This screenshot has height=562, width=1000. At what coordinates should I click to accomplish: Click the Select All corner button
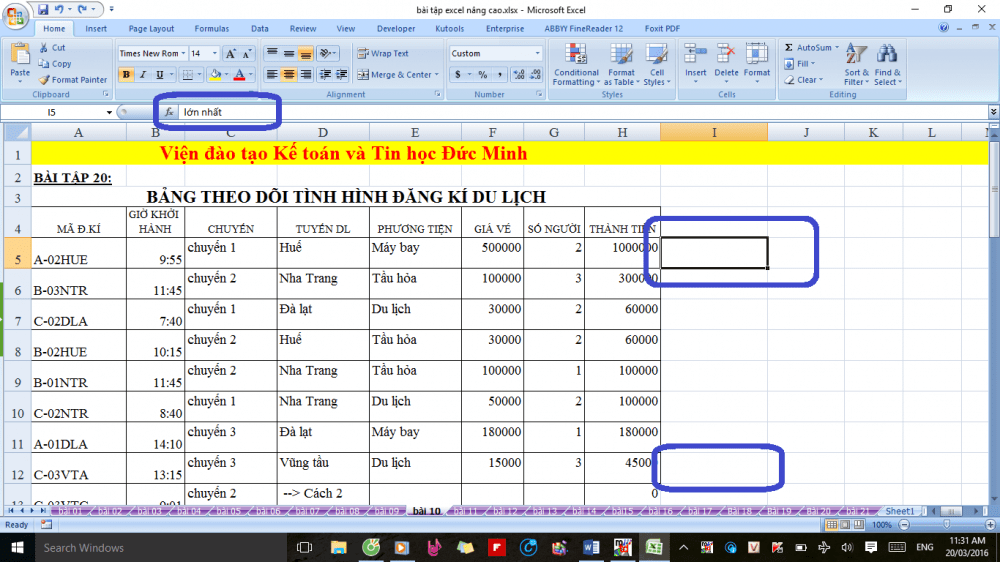click(17, 133)
